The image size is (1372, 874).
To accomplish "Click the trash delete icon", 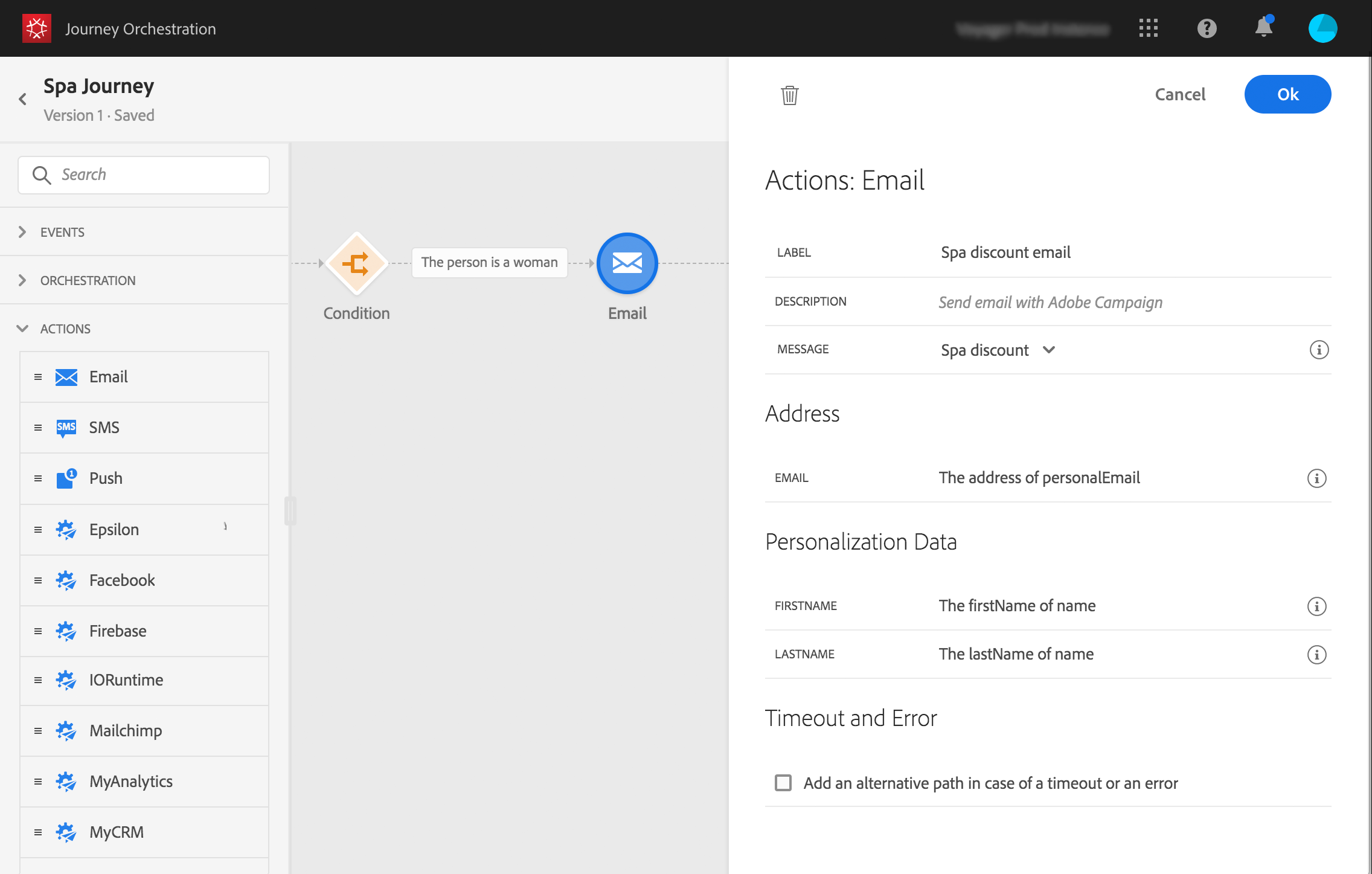I will coord(789,95).
